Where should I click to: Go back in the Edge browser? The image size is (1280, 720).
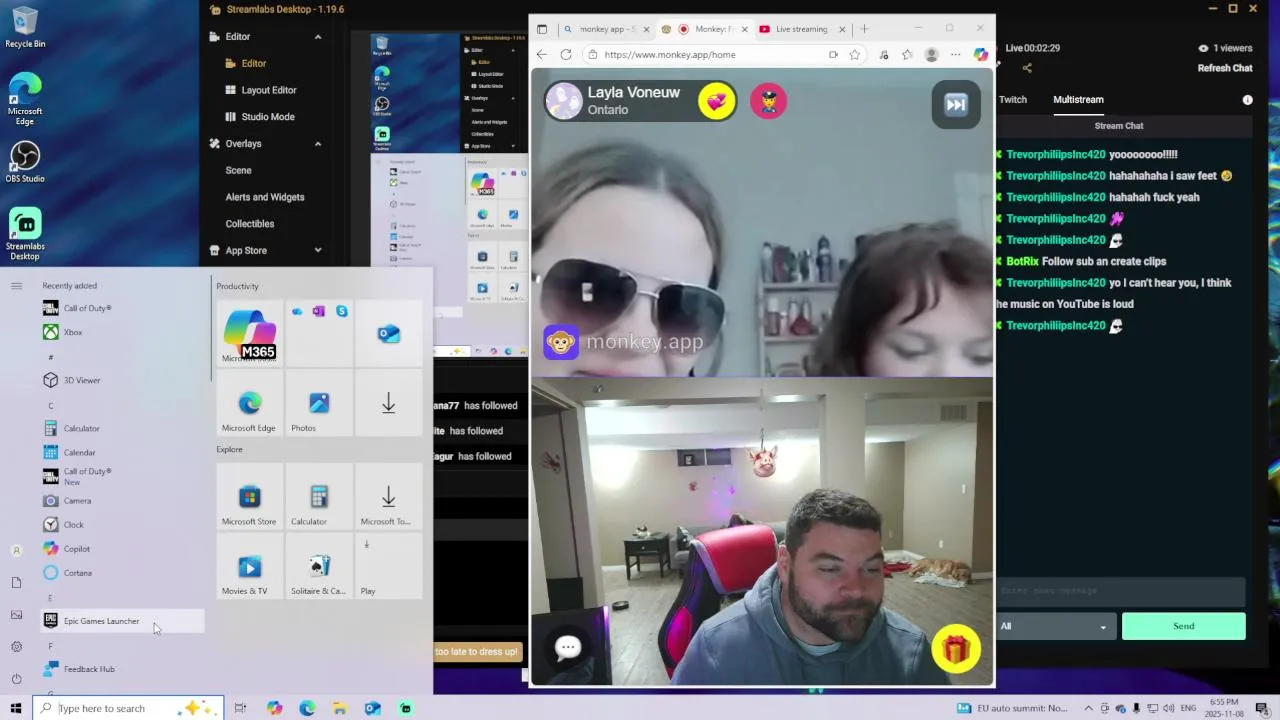(542, 55)
